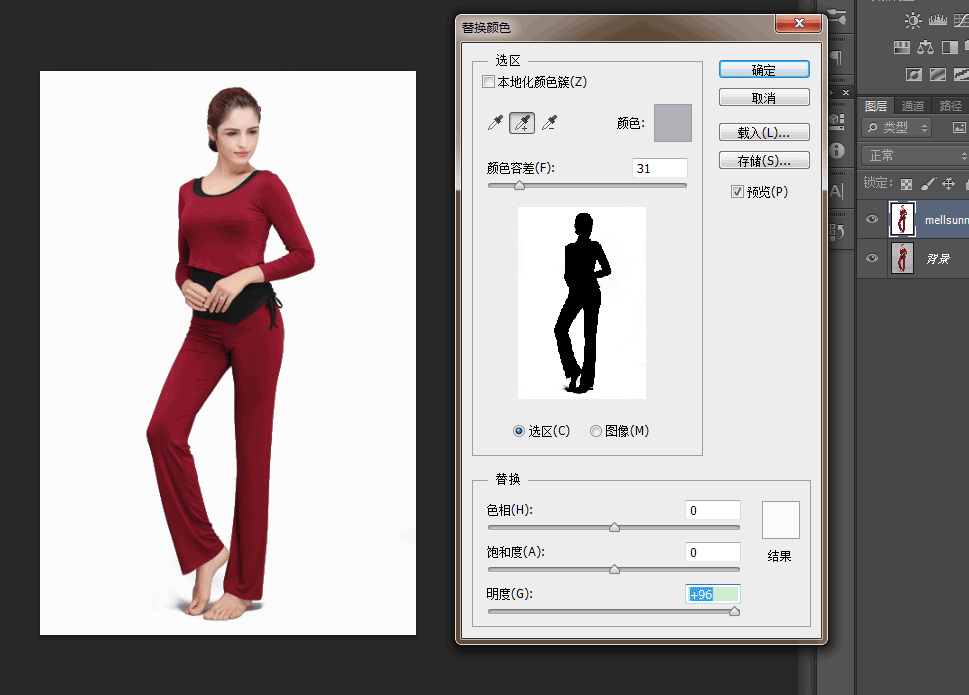Confirm with the OK button

click(764, 70)
